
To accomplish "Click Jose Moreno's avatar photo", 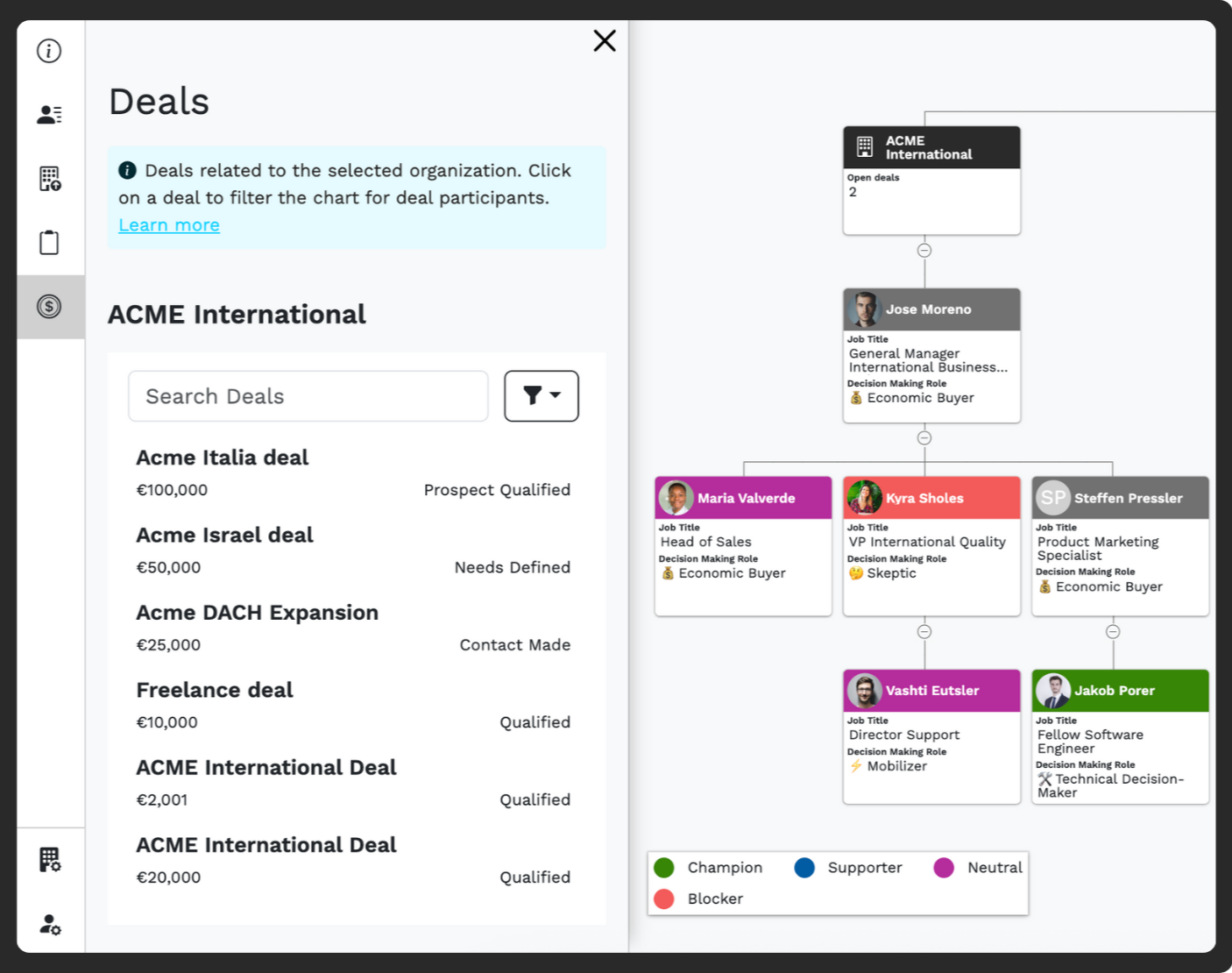I will [865, 309].
